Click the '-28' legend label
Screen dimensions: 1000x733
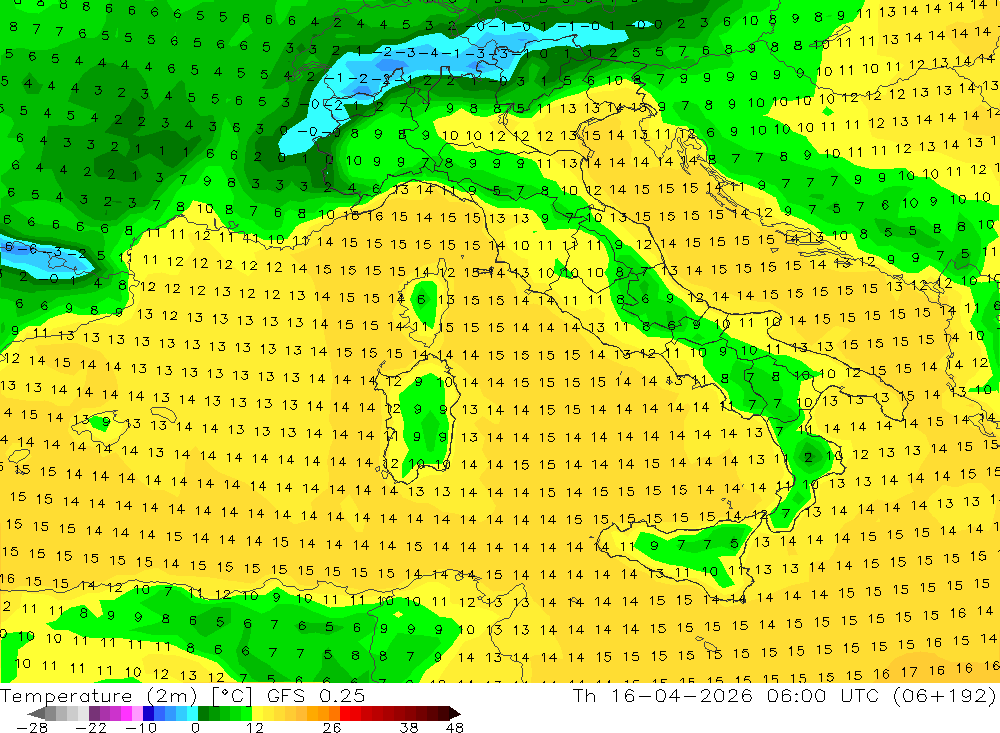coord(32,728)
